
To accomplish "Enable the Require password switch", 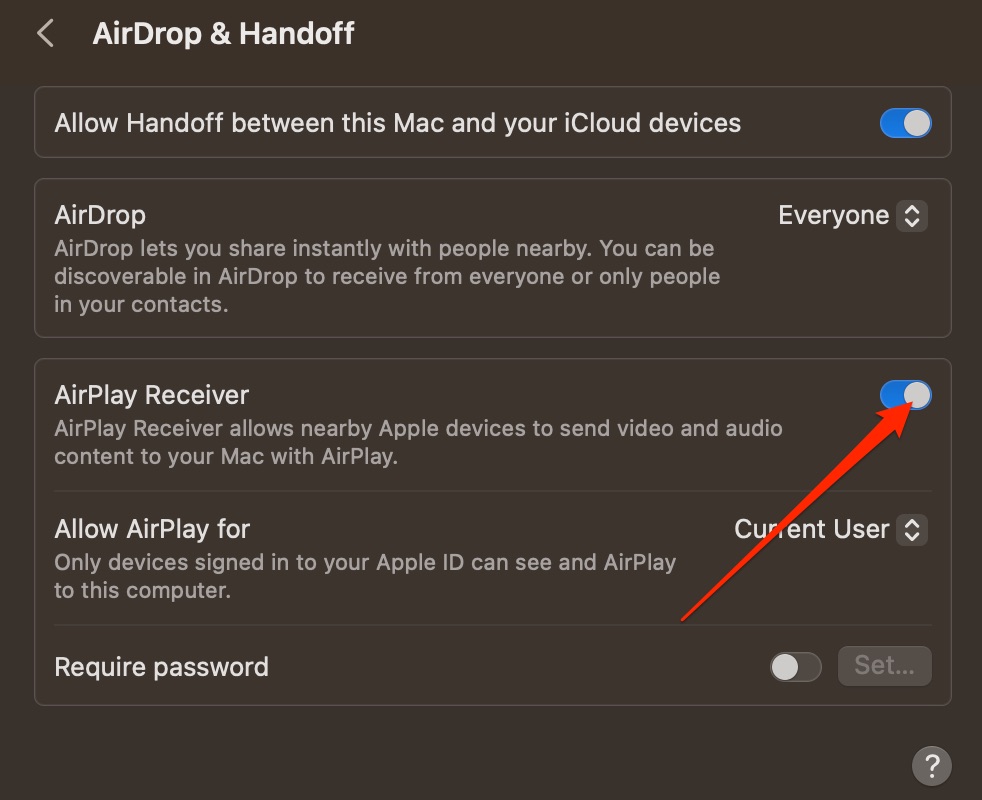I will point(795,667).
